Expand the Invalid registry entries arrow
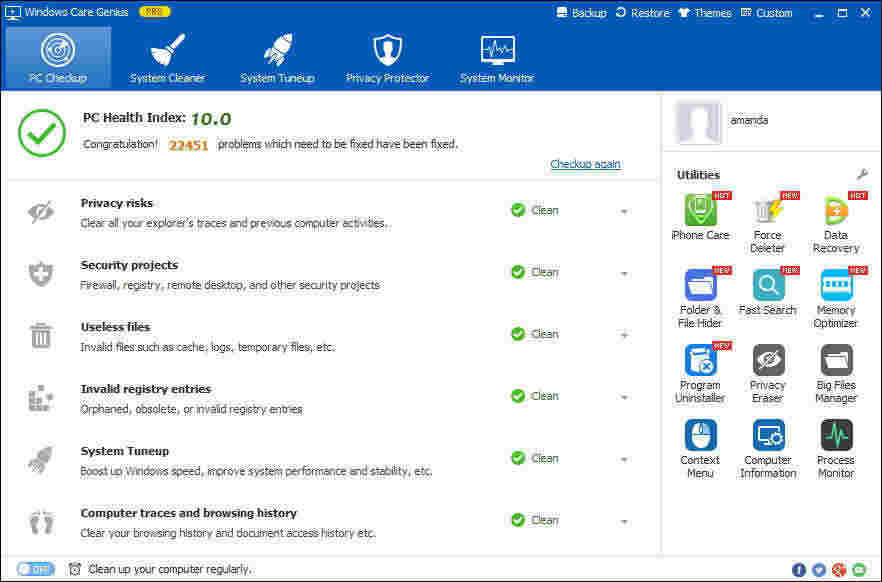 tap(624, 398)
